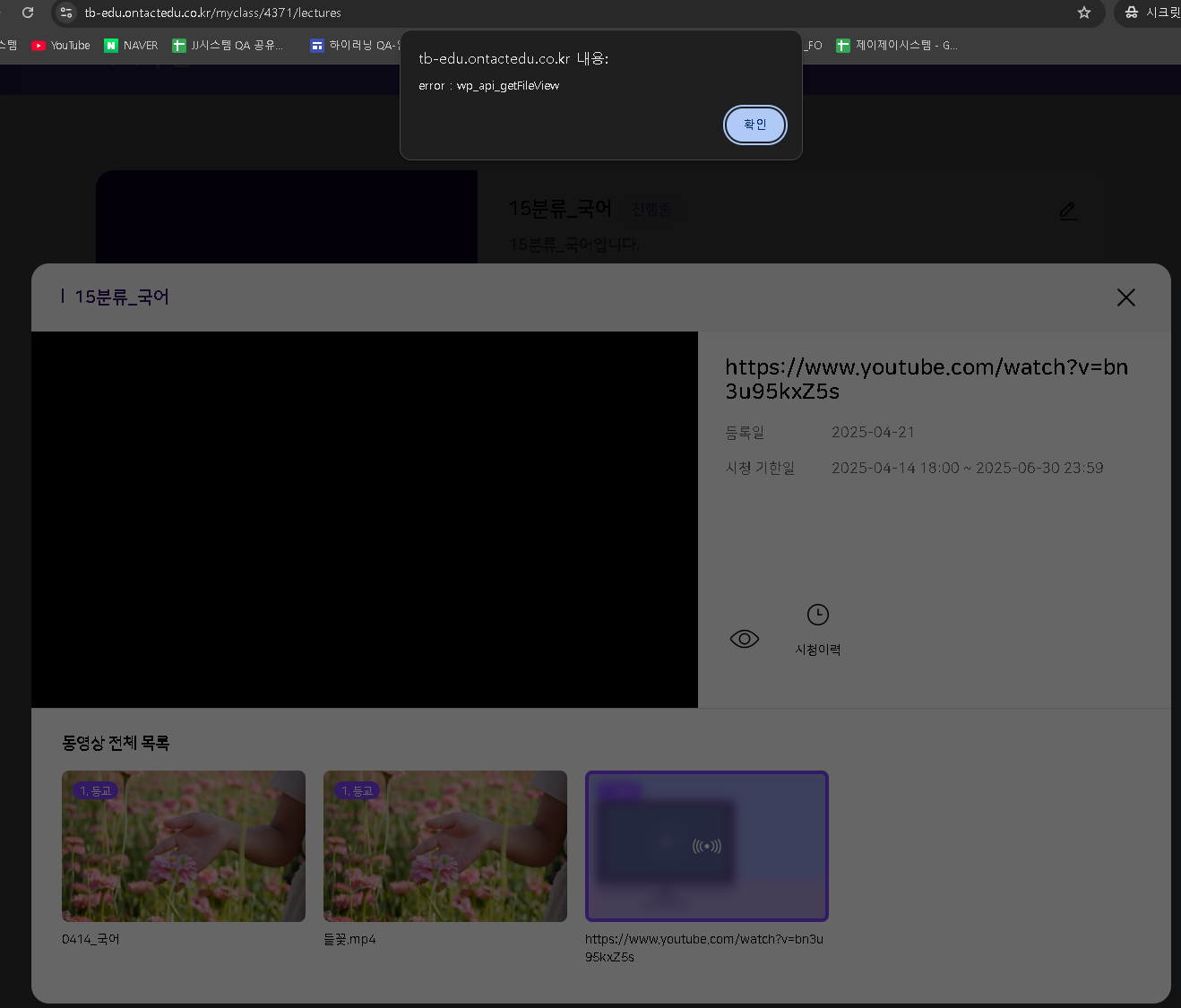Click the URL address bar field
The image size is (1181, 1008).
click(538, 13)
